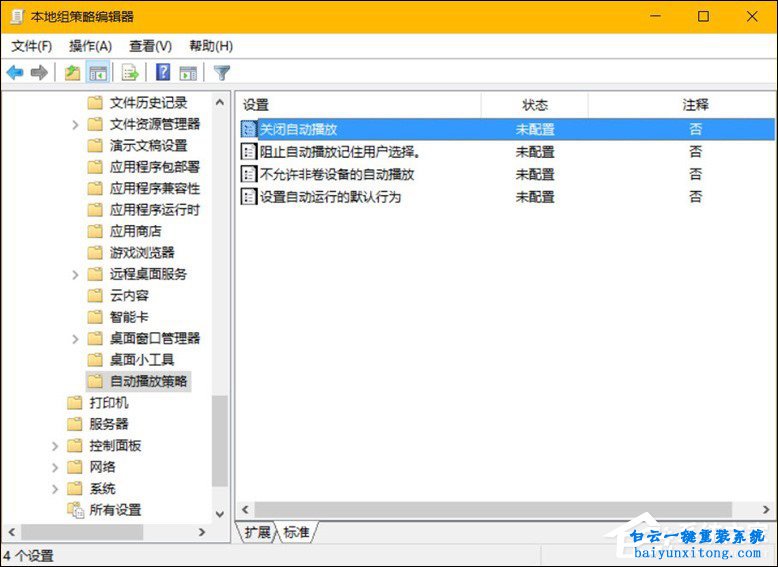Click the settings list scroll-right arrow
The width and height of the screenshot is (778, 567).
point(766,509)
